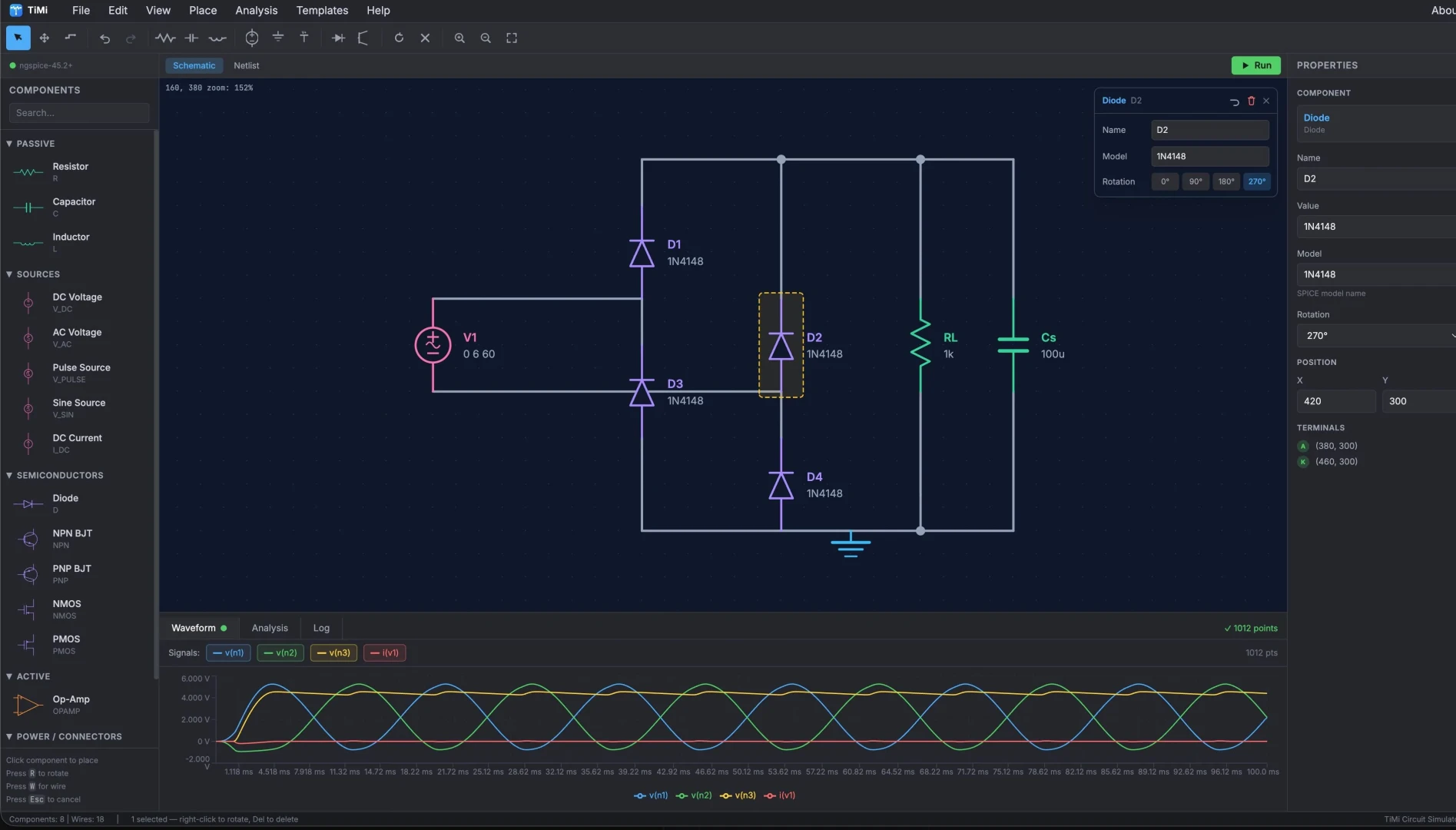Undo the last action
Image resolution: width=1456 pixels, height=830 pixels.
[105, 38]
